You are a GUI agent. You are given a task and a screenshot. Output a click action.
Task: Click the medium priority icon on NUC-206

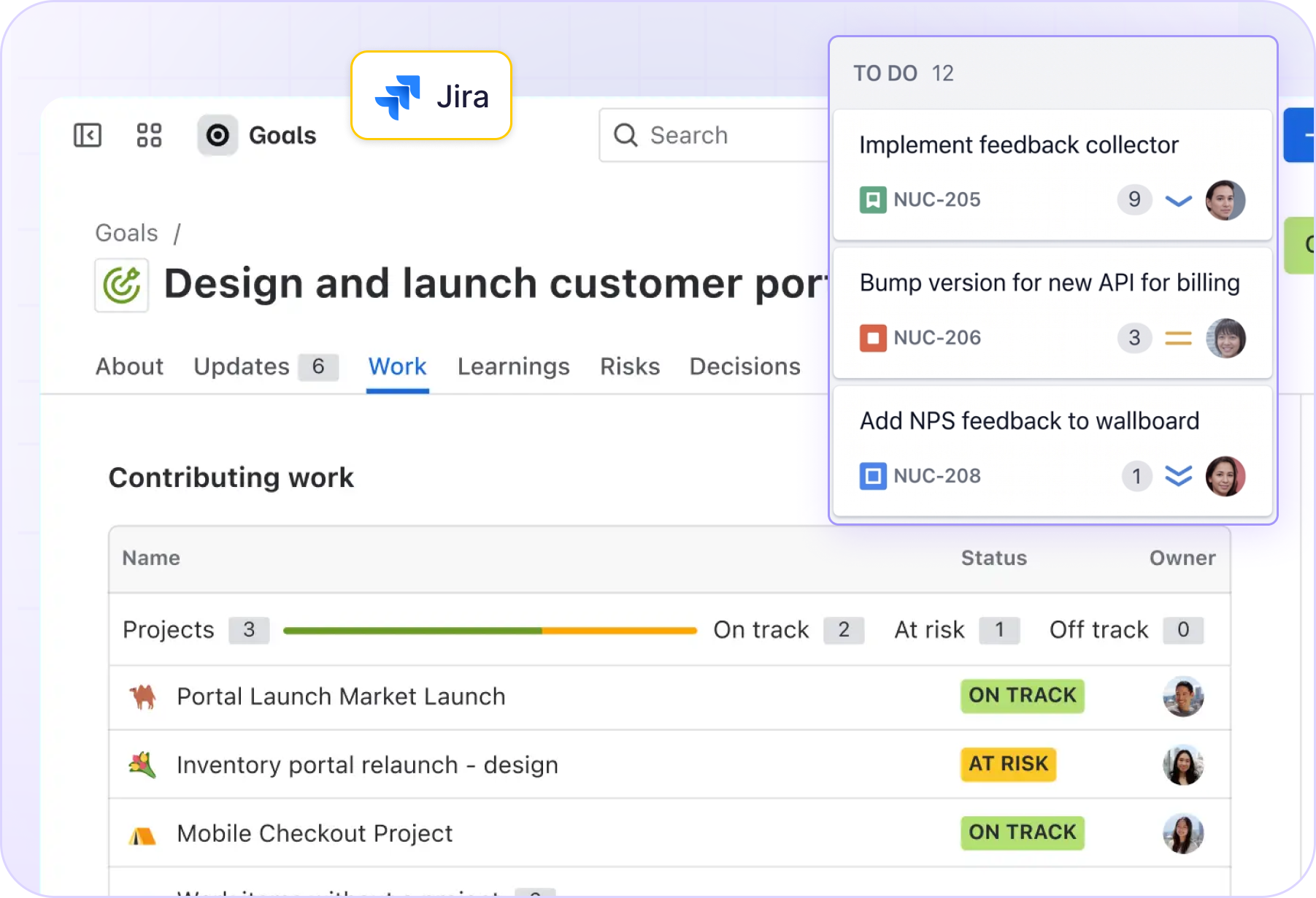(1178, 338)
